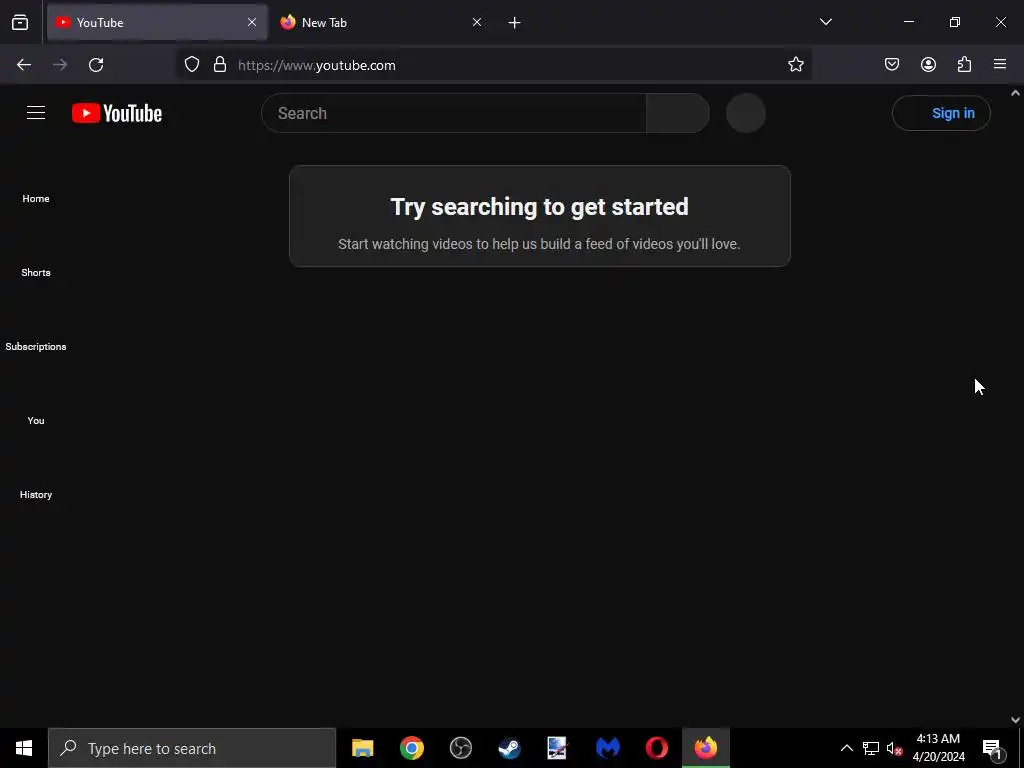Click the network status tray icon
The width and height of the screenshot is (1024, 768).
pos(871,748)
